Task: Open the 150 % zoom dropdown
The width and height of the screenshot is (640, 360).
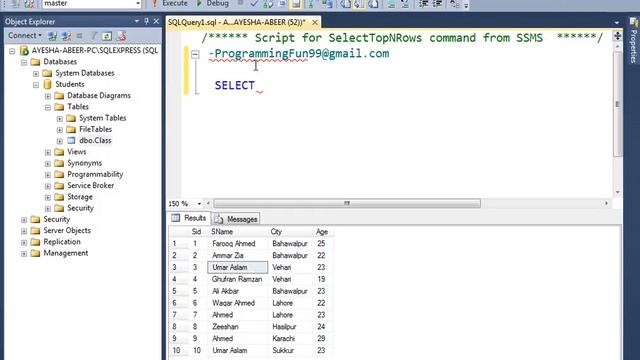Action: point(199,203)
